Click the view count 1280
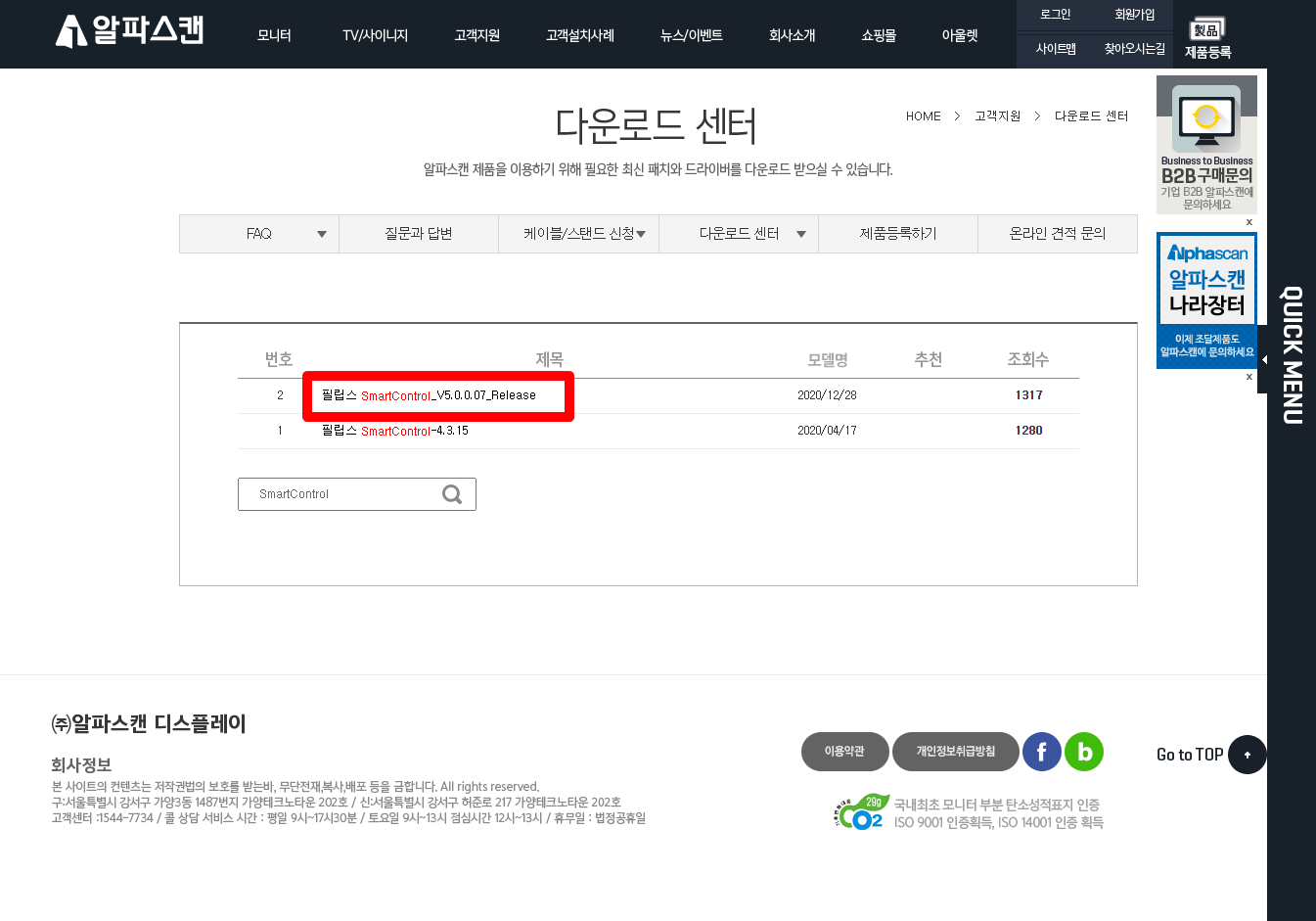Viewport: 1316px width, 921px height. coord(1028,431)
